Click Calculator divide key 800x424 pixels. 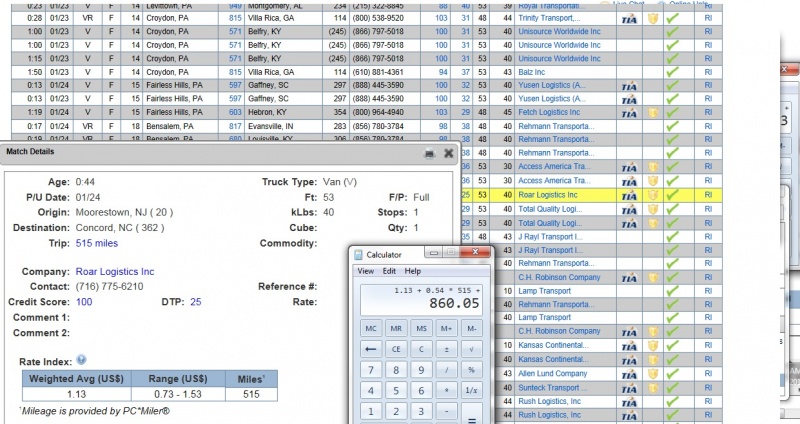click(446, 370)
